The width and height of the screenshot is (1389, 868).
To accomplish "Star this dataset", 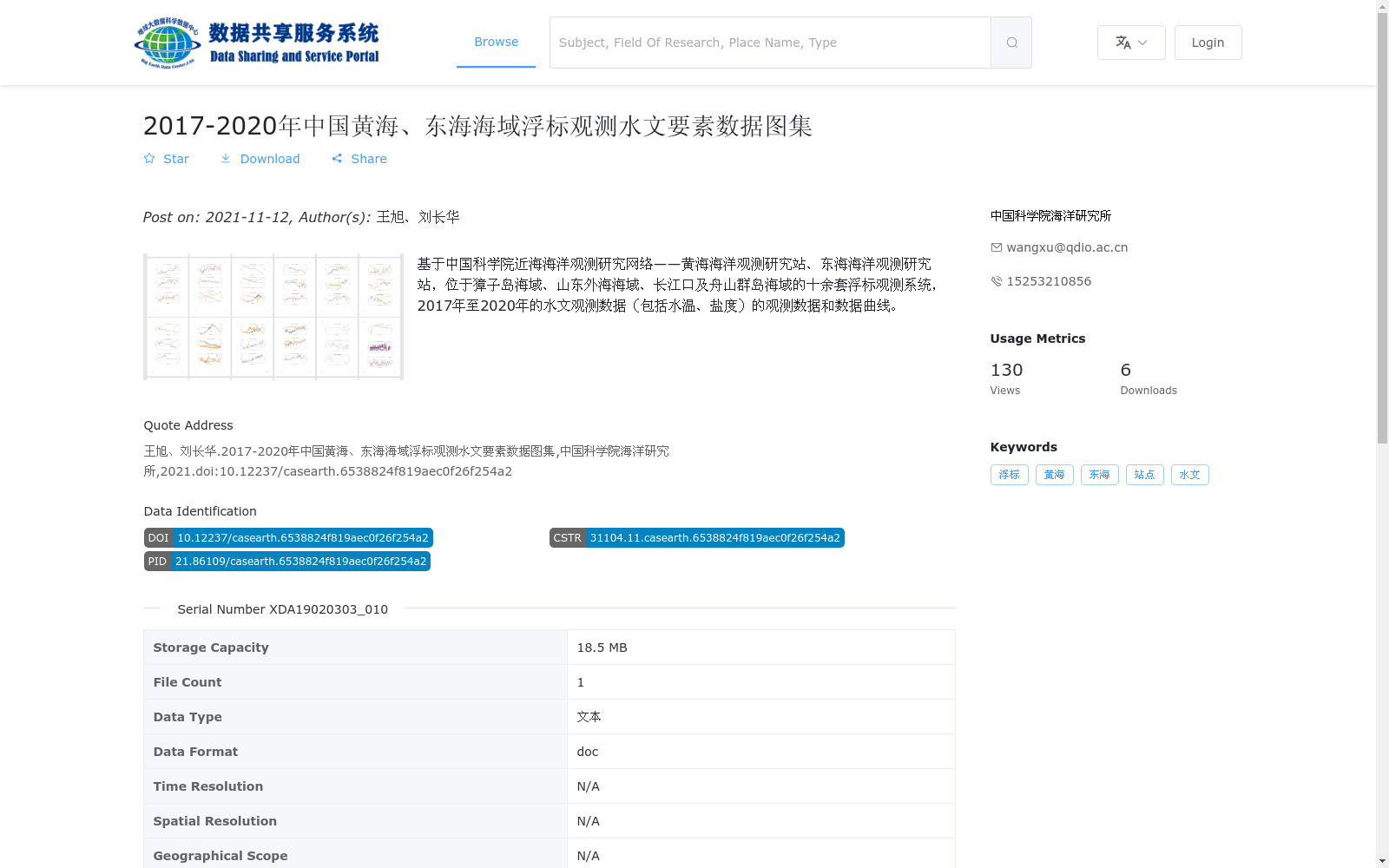I will 166,159.
